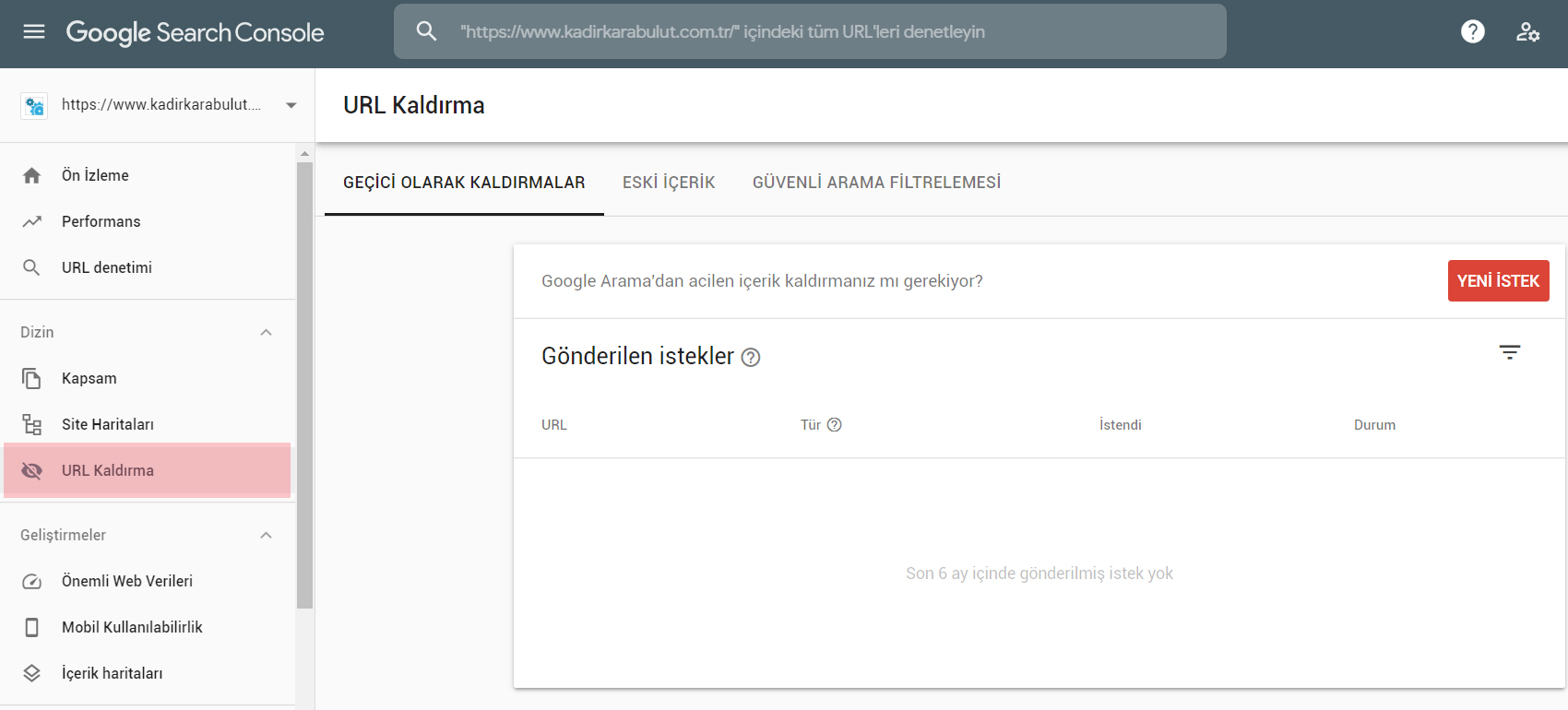Switch to Güvenli Arama Filtrelemesi tab
This screenshot has height=710, width=1568.
coord(876,183)
